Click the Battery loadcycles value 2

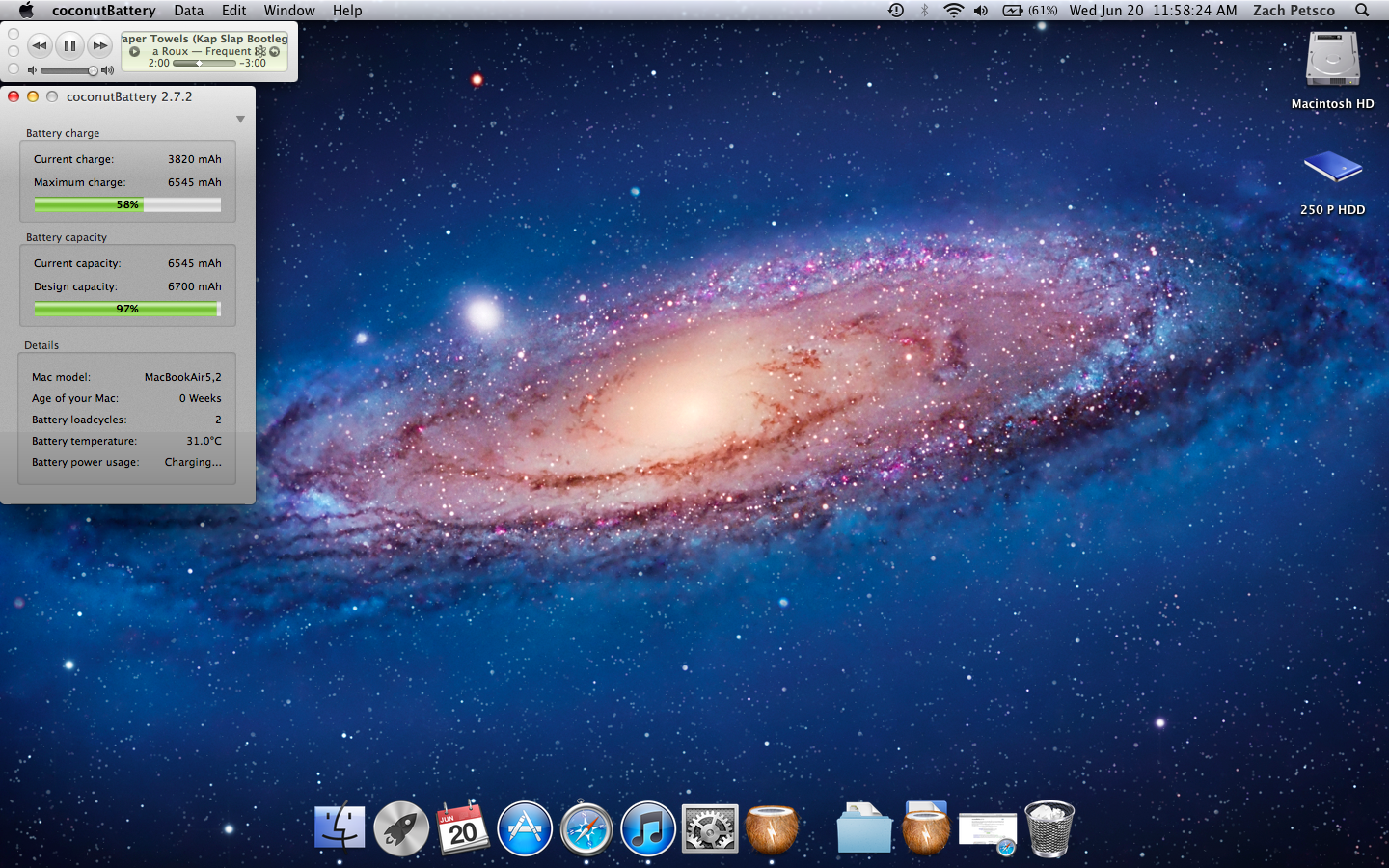(x=218, y=420)
